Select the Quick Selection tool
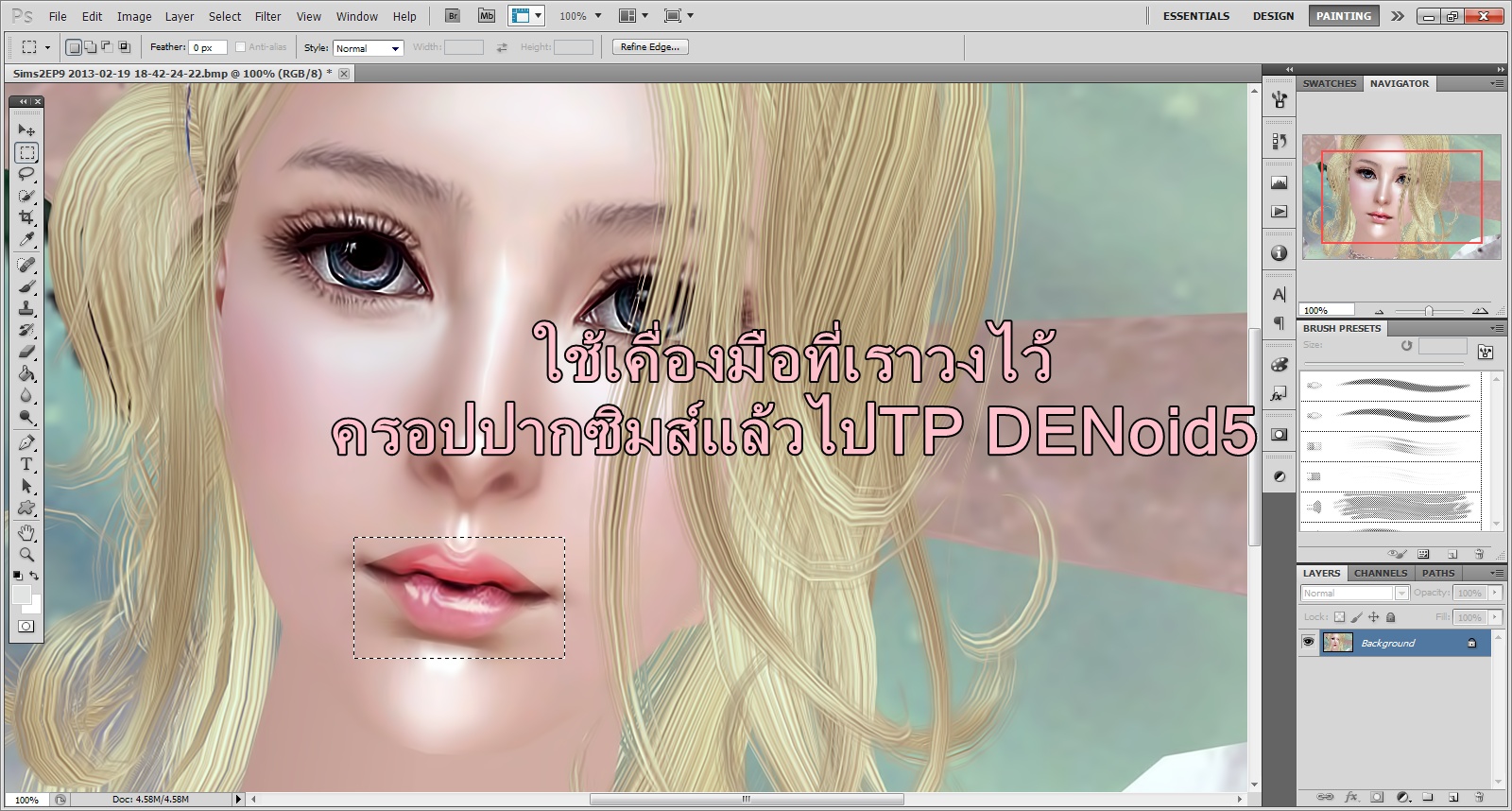Viewport: 1512px width, 811px height. point(26,196)
